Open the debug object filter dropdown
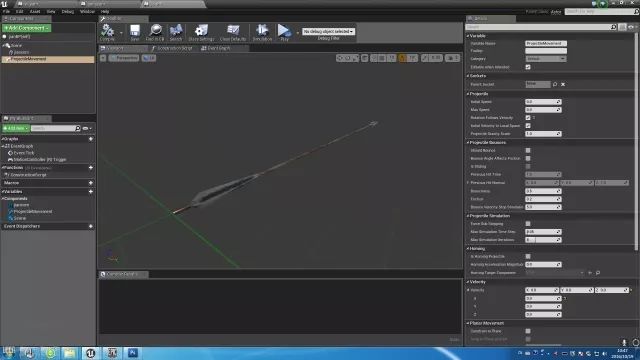The width and height of the screenshot is (640, 360). [328, 31]
